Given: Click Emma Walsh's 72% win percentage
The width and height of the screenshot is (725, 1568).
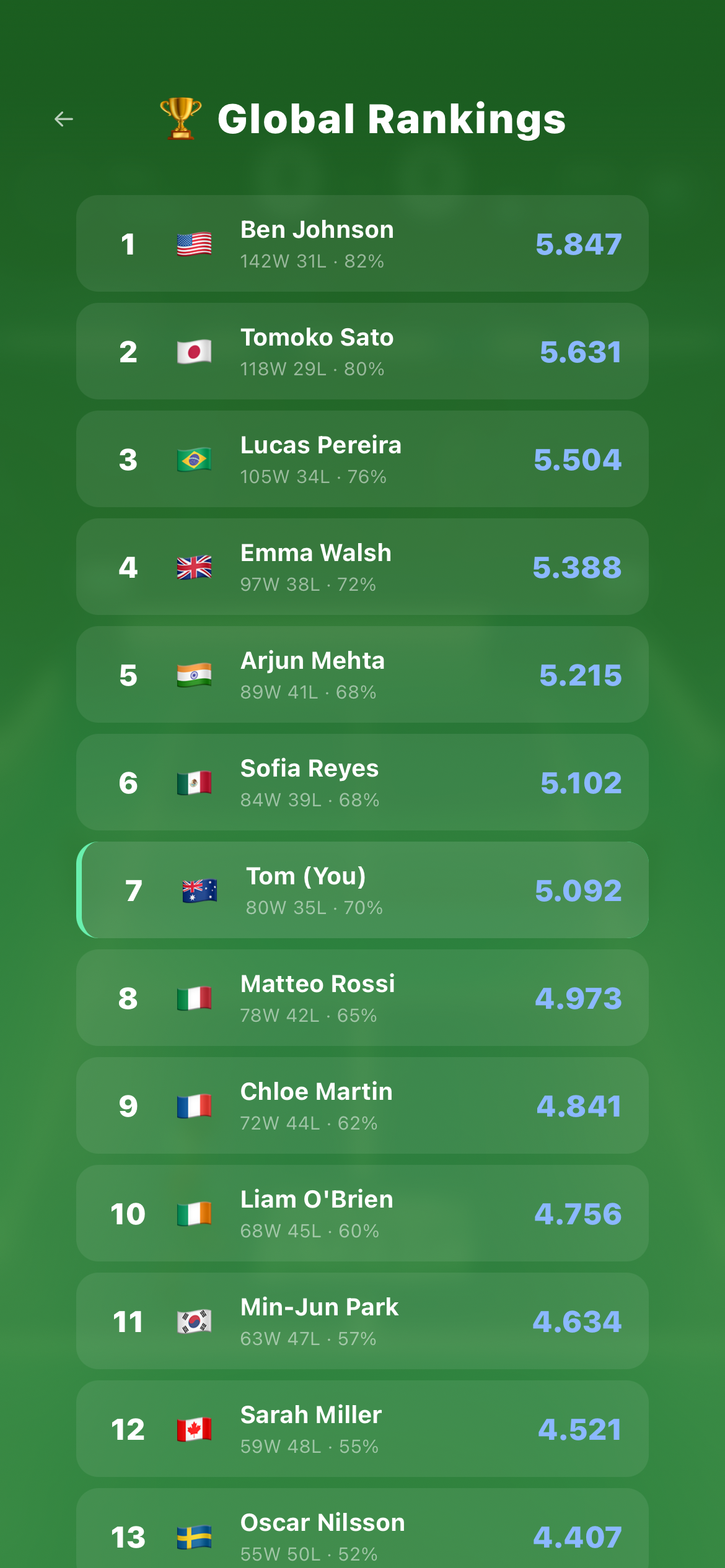Looking at the screenshot, I should tap(358, 584).
